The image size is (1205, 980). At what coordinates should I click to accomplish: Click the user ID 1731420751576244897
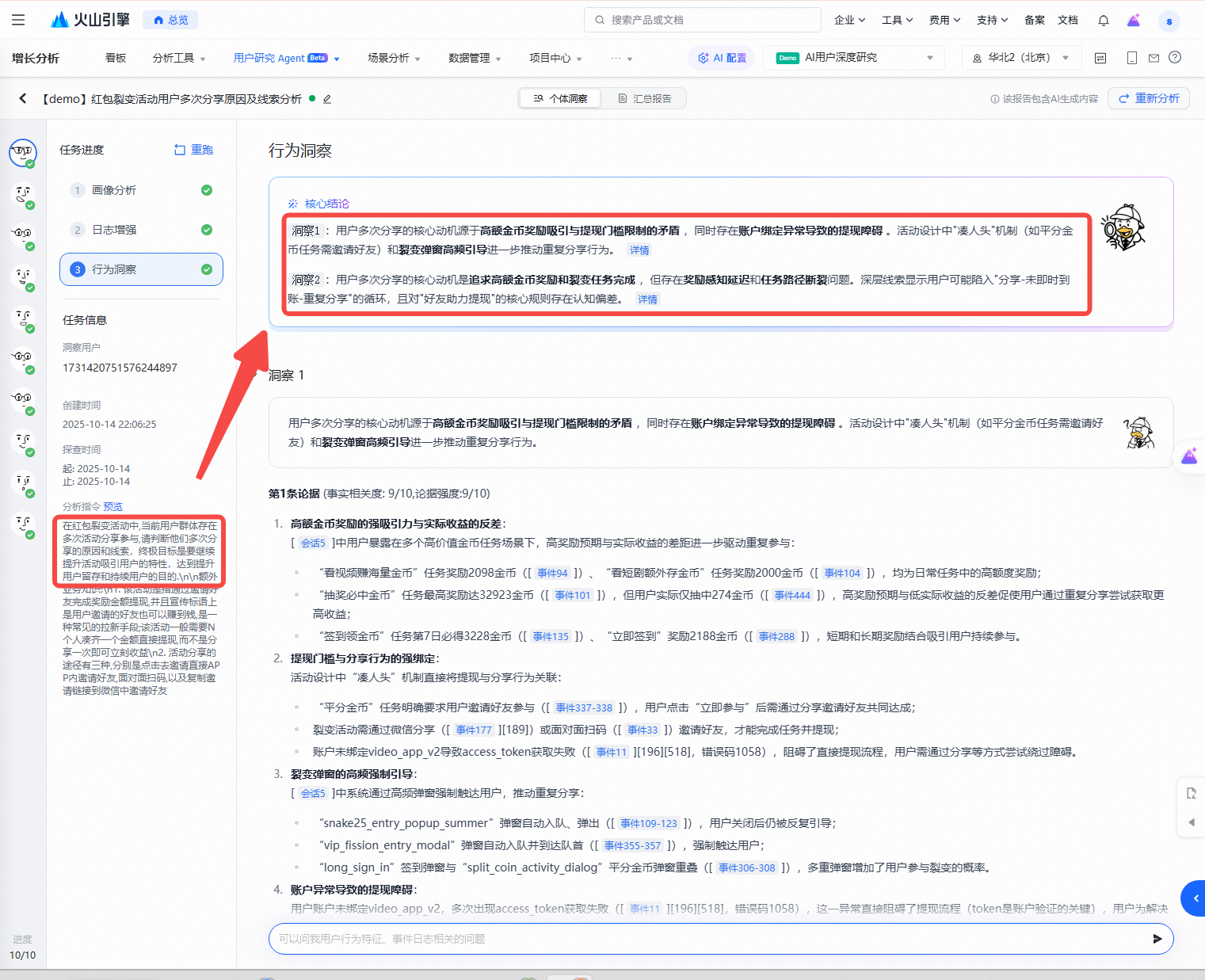tap(120, 368)
